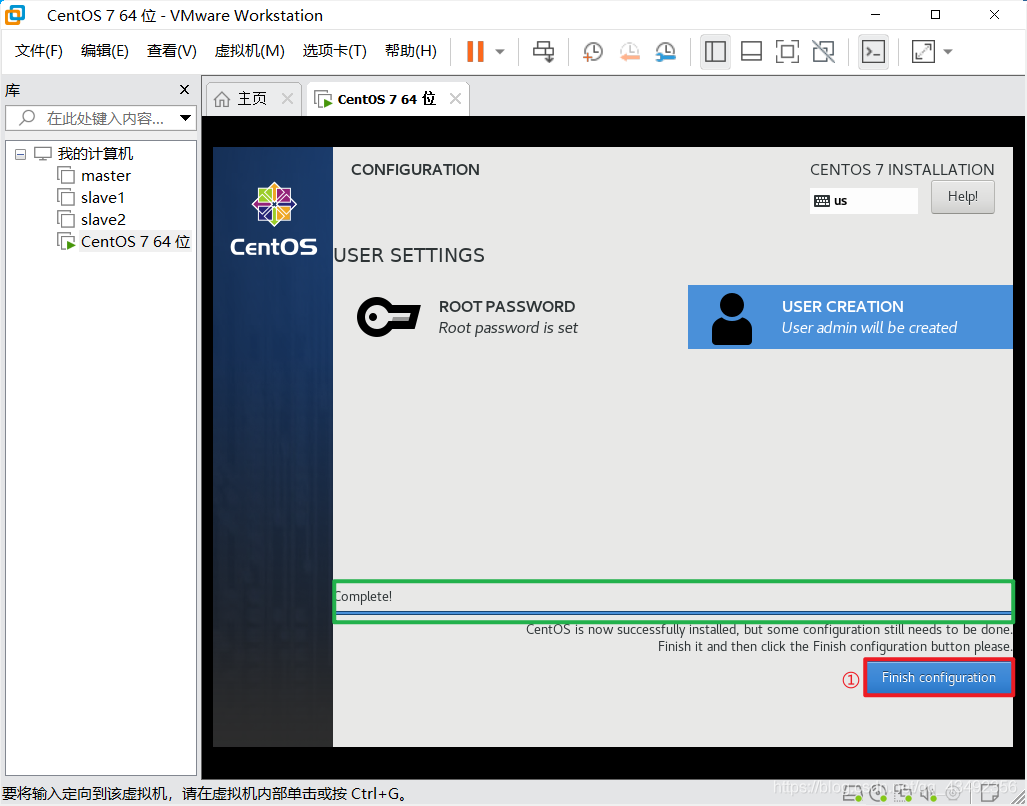Switch to full screen mode
Viewport: 1027px width, 806px height.
[787, 52]
